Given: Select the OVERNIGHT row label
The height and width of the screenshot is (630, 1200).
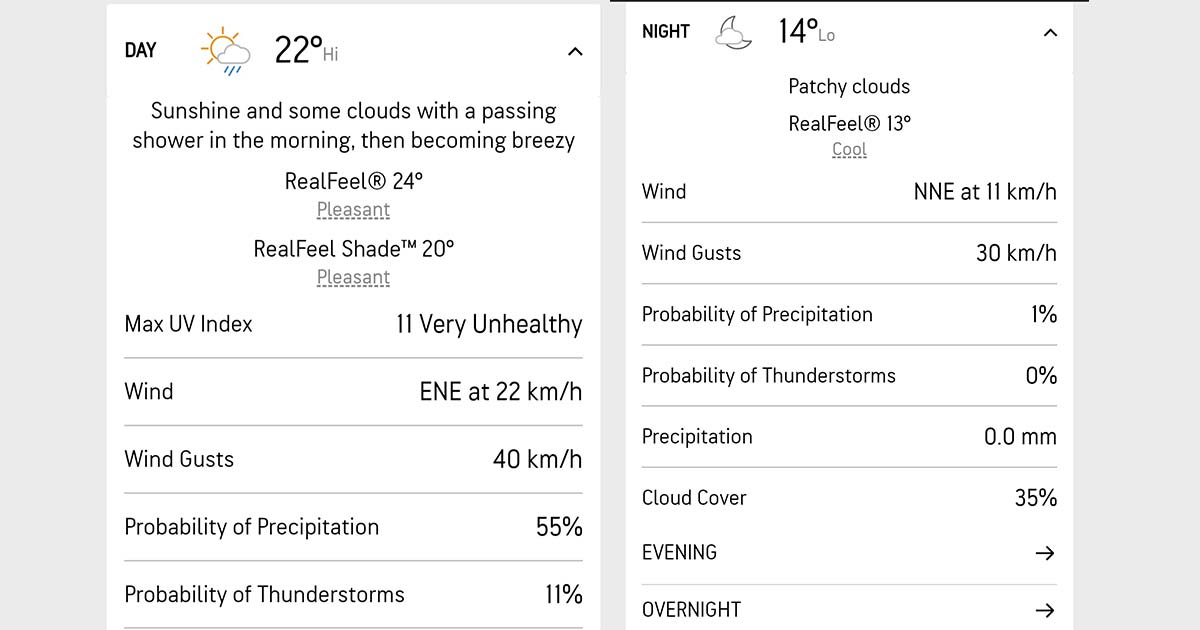Looking at the screenshot, I should pyautogui.click(x=691, y=610).
